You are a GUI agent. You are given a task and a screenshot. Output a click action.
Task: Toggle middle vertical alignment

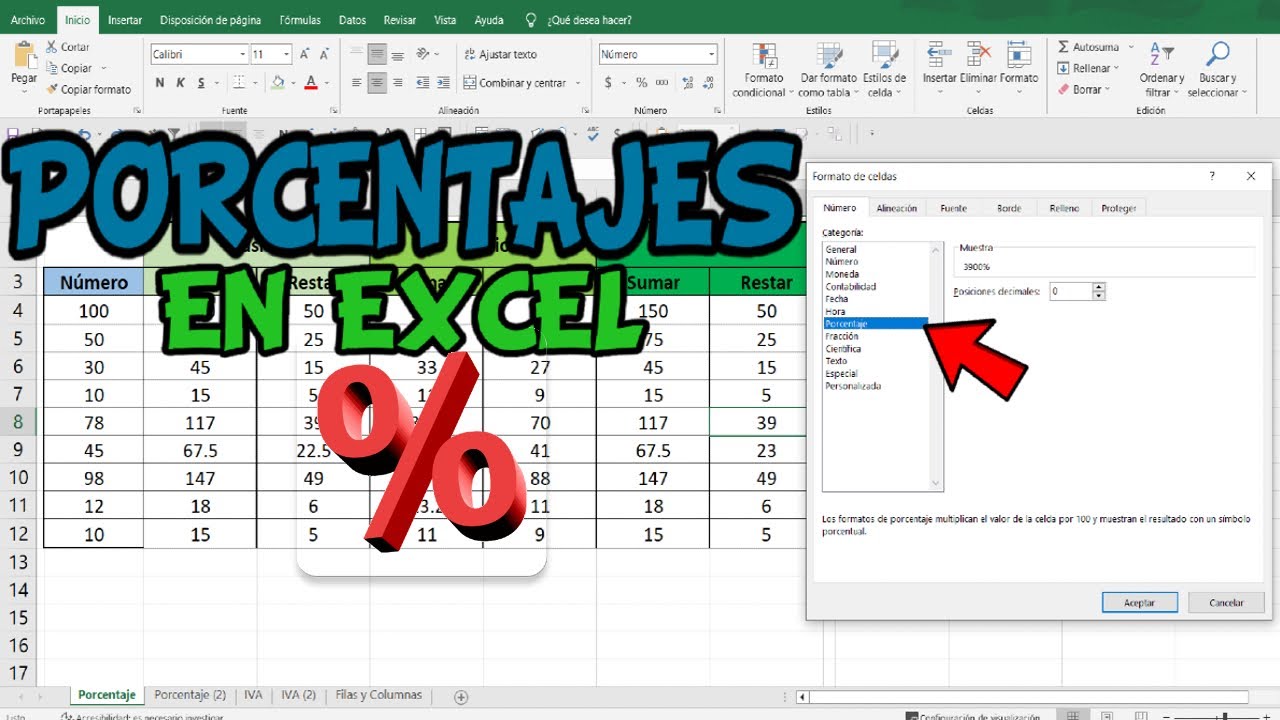tap(377, 54)
